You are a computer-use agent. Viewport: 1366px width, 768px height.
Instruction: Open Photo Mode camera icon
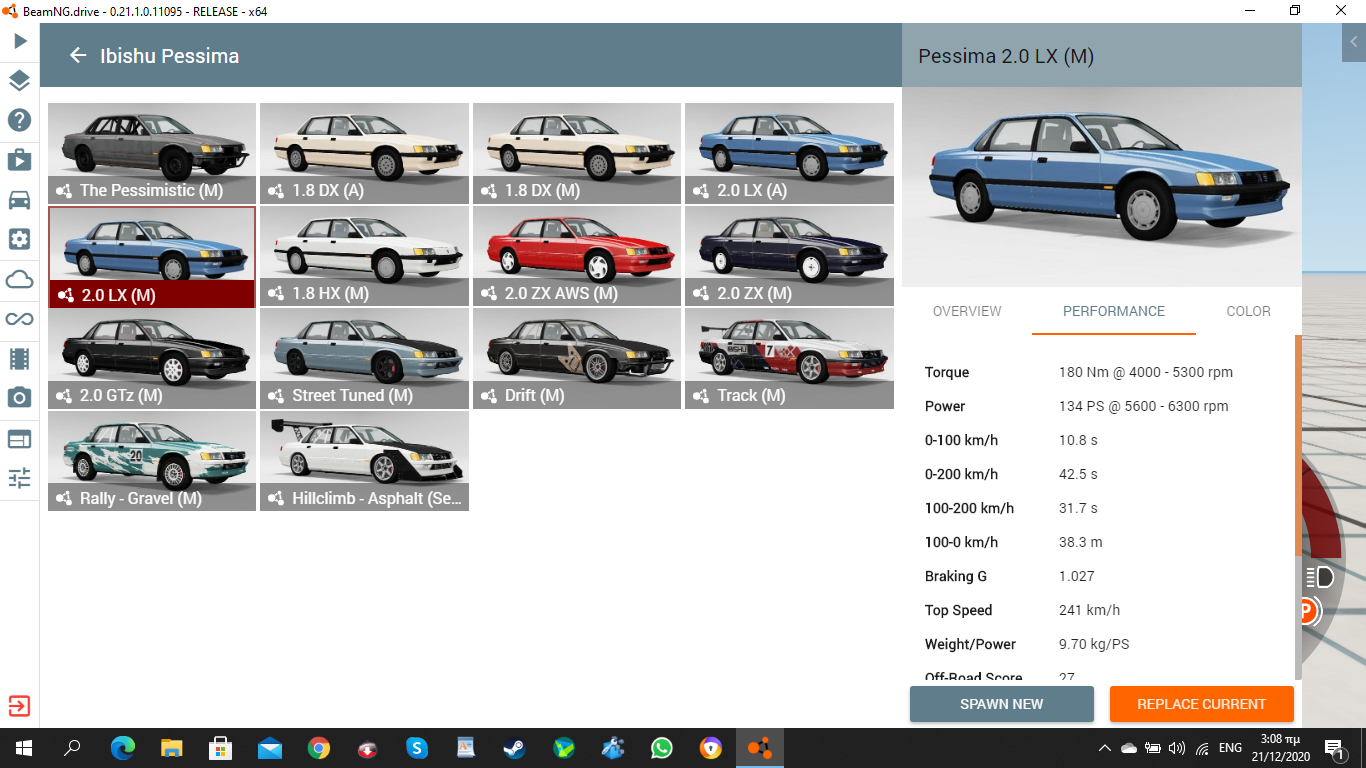click(x=19, y=398)
